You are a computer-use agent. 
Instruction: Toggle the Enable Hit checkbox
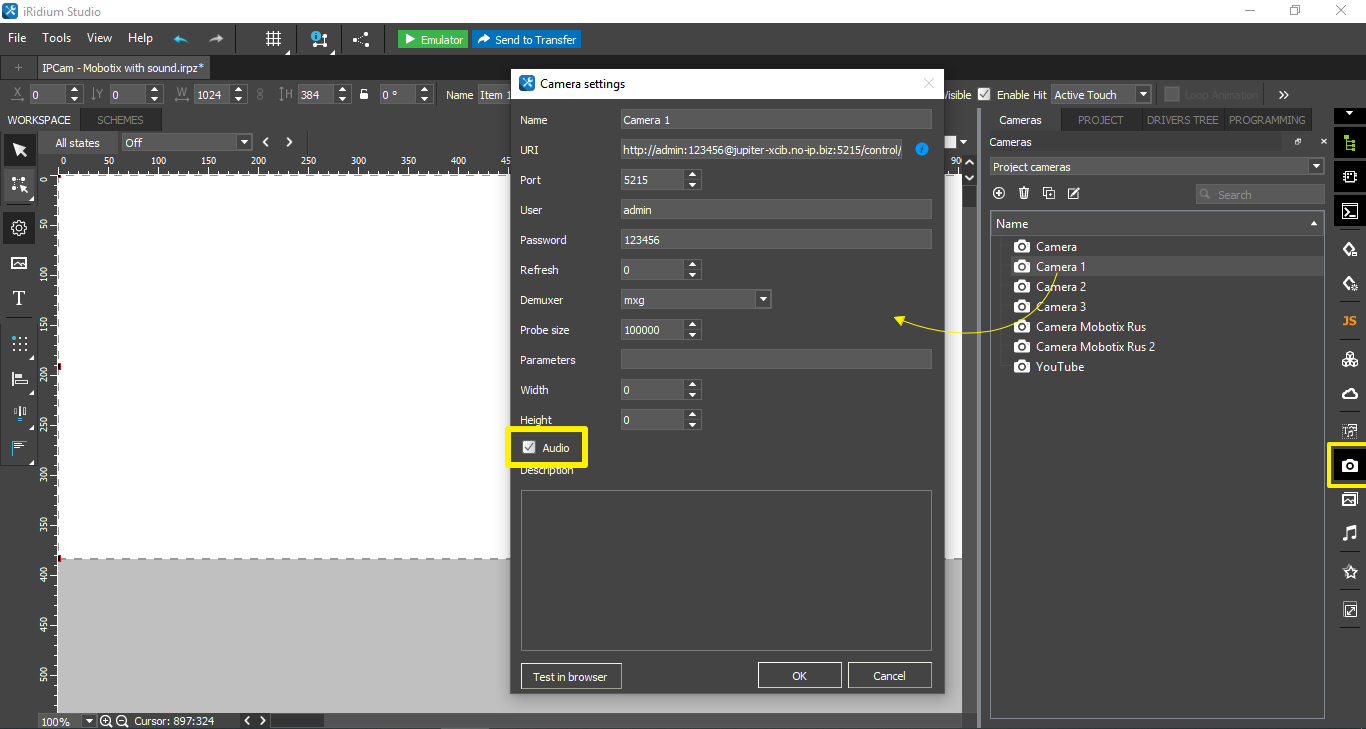click(x=984, y=94)
